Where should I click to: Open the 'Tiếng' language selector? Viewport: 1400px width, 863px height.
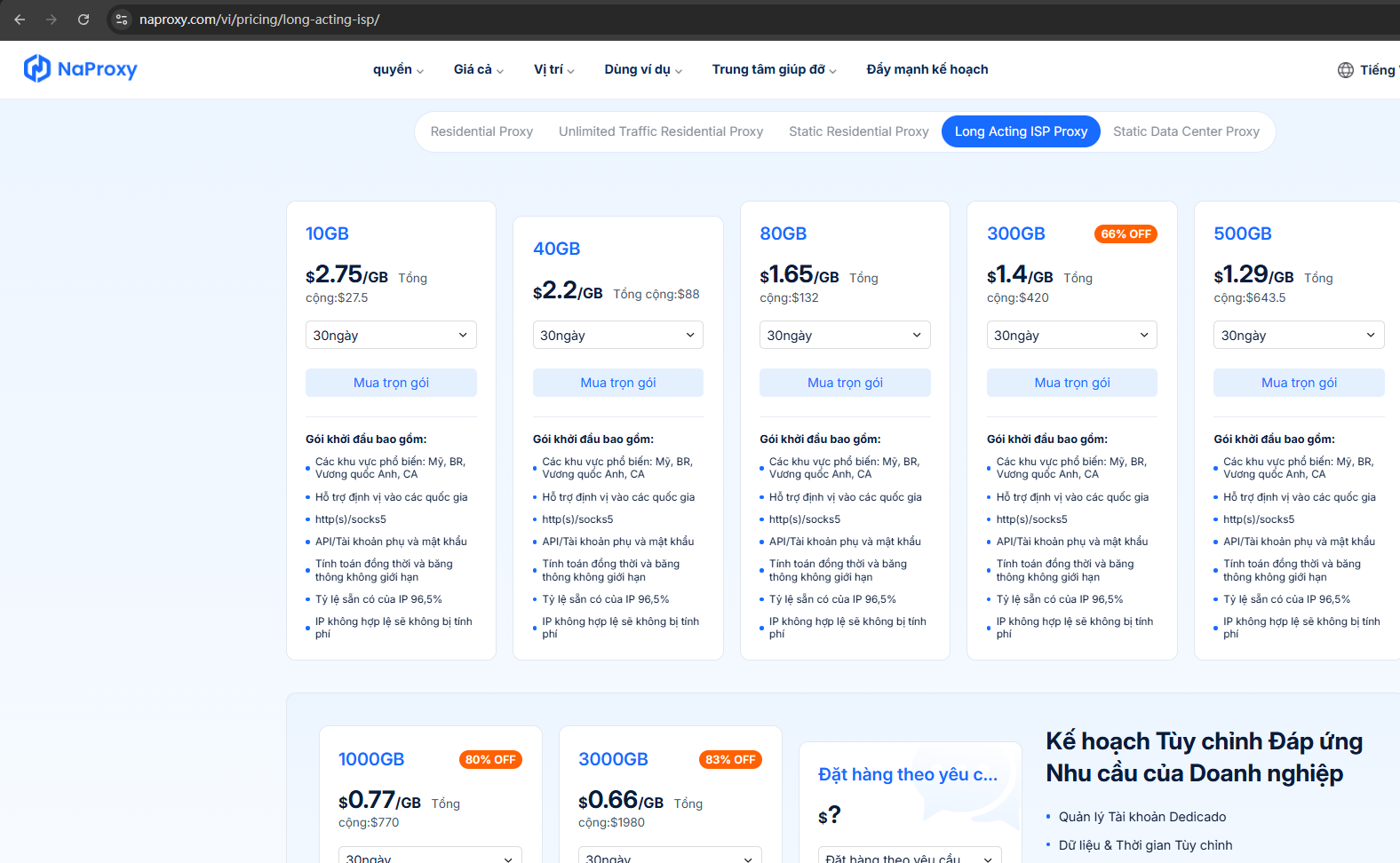pos(1369,70)
